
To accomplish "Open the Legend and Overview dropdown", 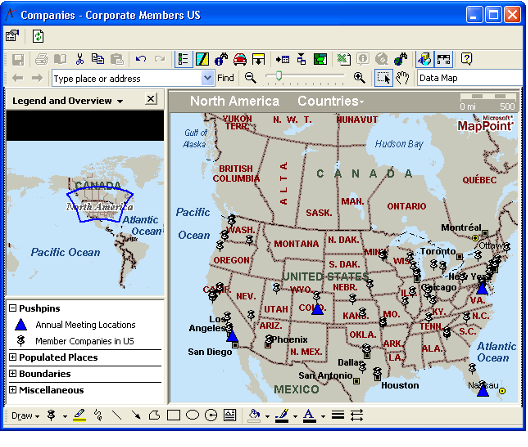I will pyautogui.click(x=120, y=101).
